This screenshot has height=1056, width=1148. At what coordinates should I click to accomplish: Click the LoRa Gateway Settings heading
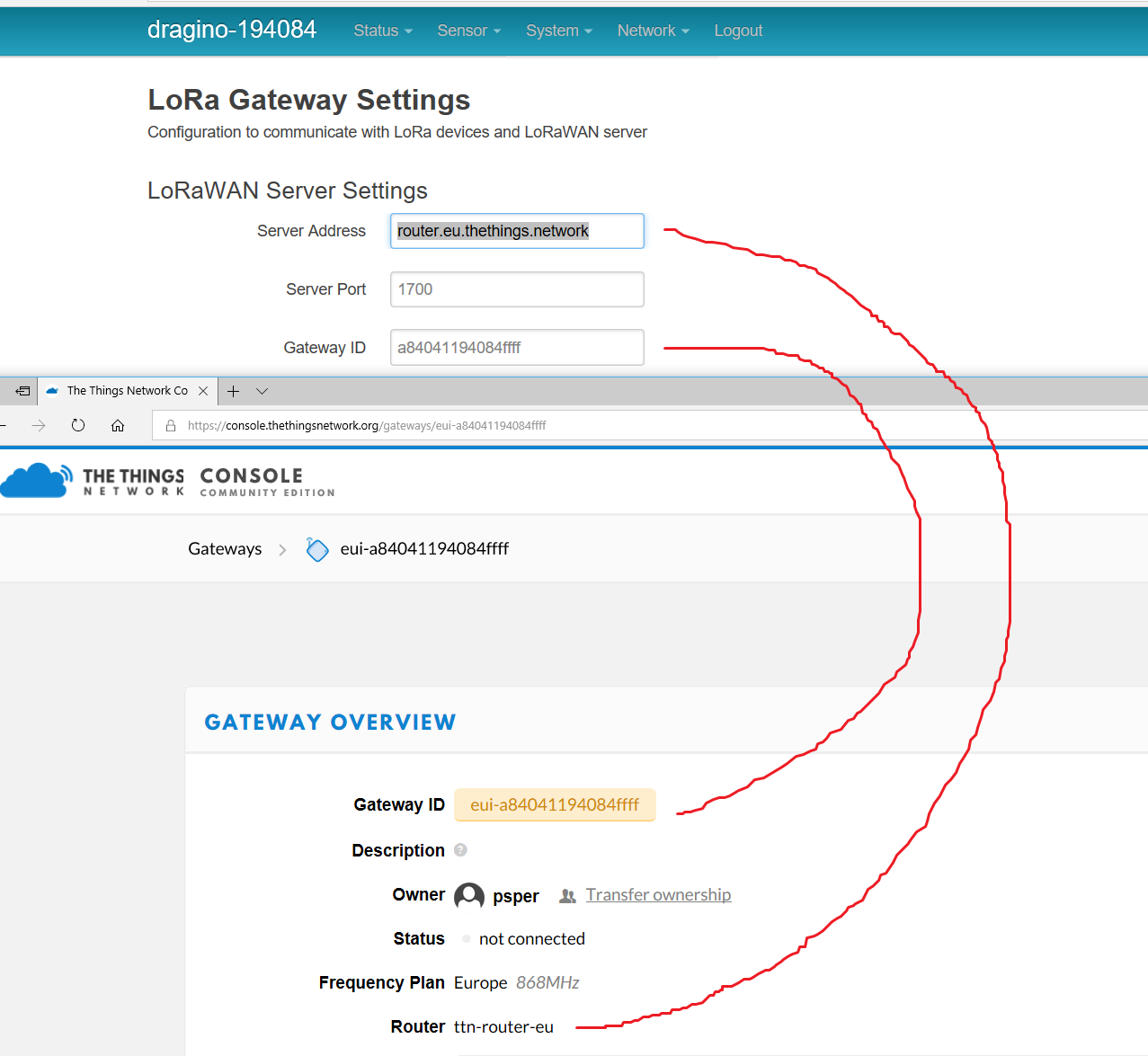tap(309, 100)
